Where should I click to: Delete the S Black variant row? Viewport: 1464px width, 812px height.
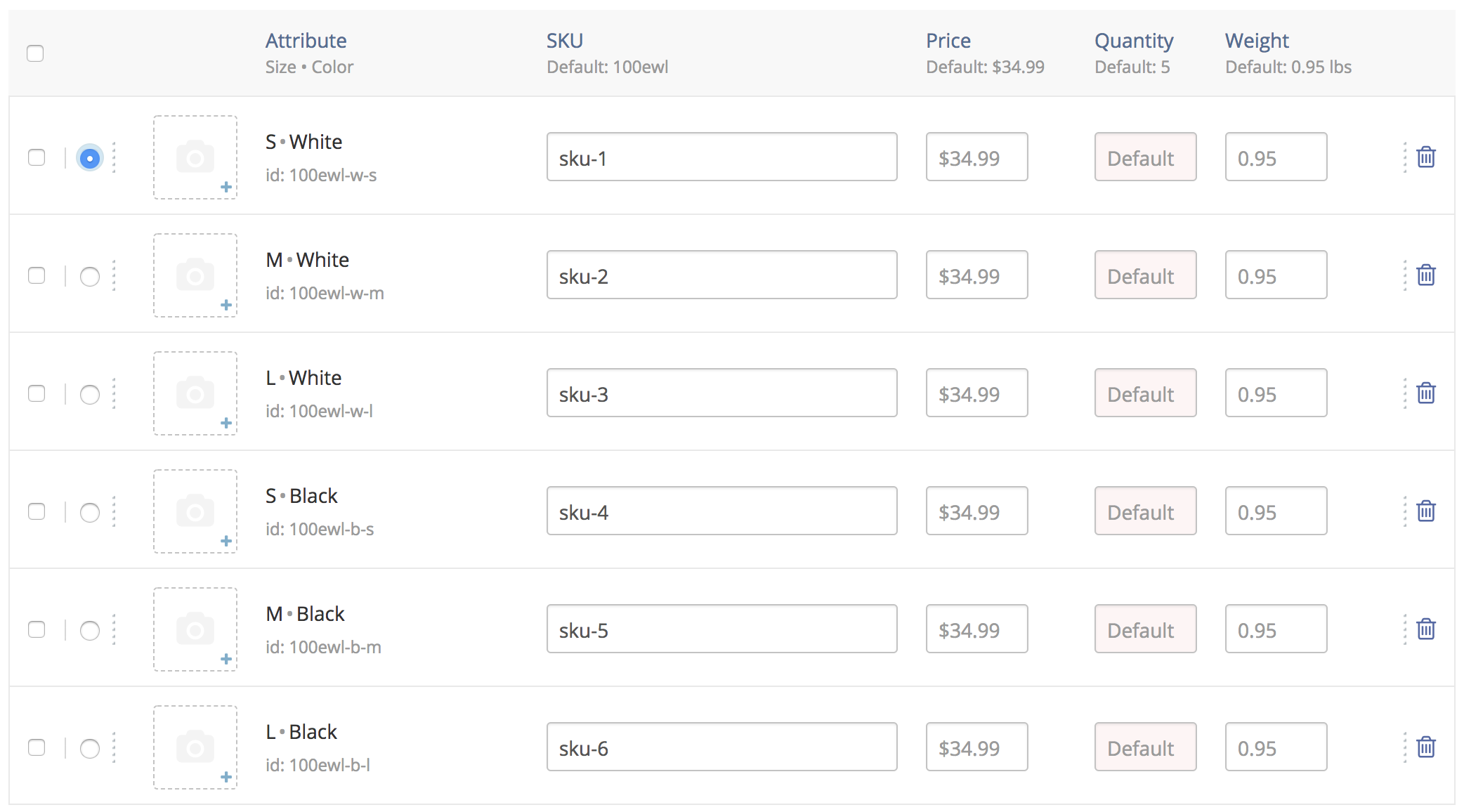pyautogui.click(x=1425, y=511)
